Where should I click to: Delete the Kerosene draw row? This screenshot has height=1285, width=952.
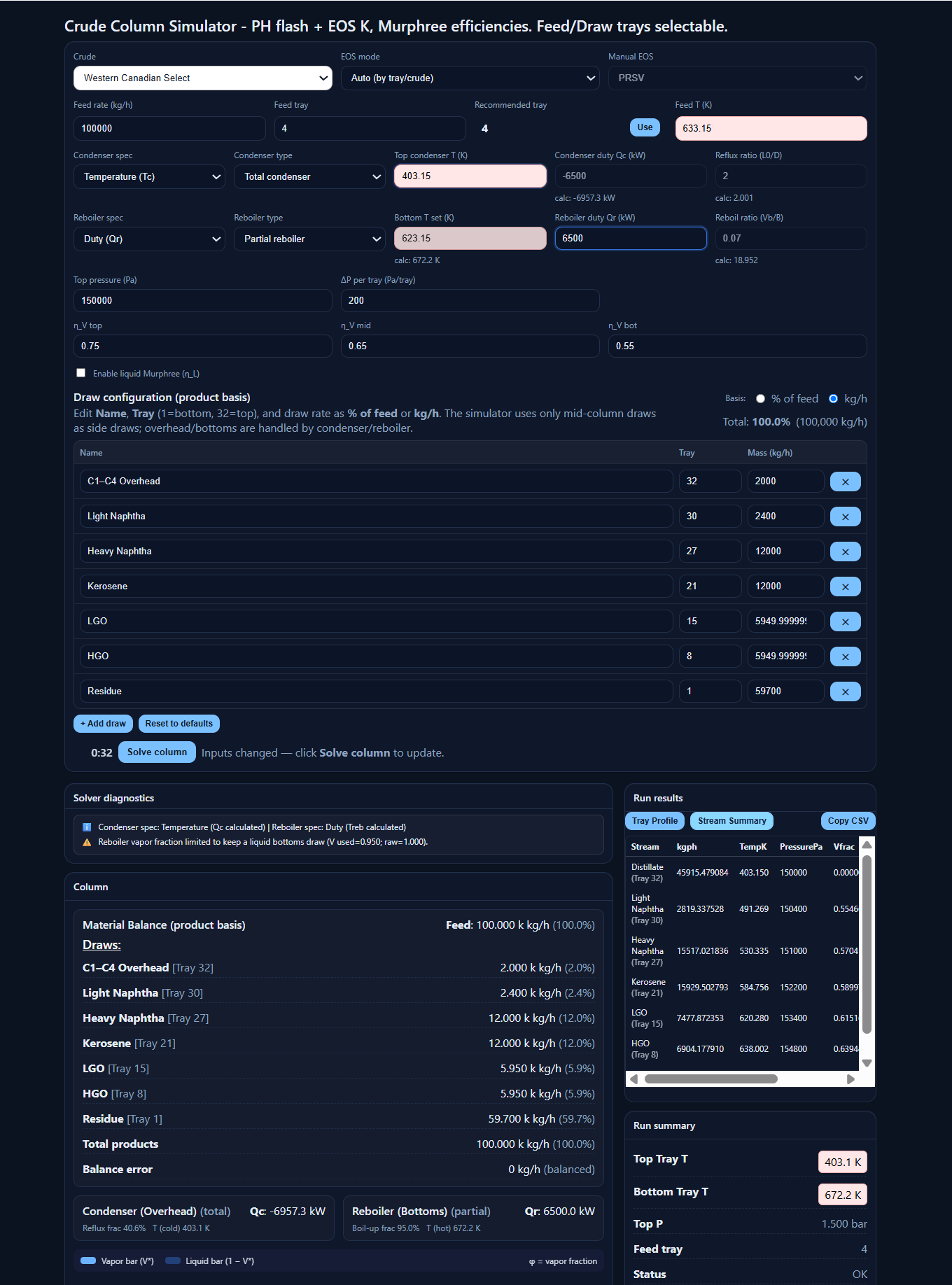pos(845,587)
